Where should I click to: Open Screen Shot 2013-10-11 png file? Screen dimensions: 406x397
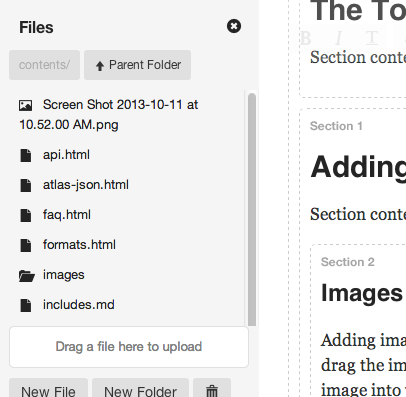109,115
